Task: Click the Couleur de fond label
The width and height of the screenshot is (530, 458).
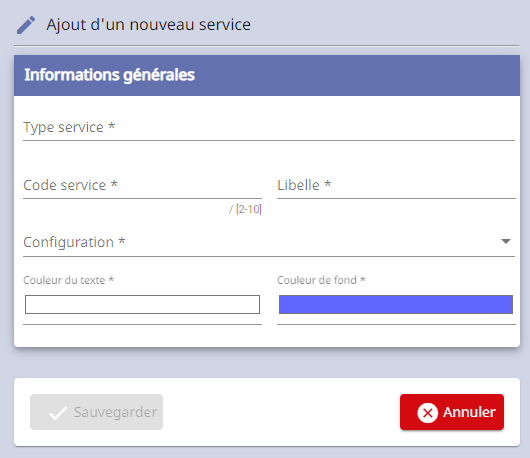Action: [321, 280]
